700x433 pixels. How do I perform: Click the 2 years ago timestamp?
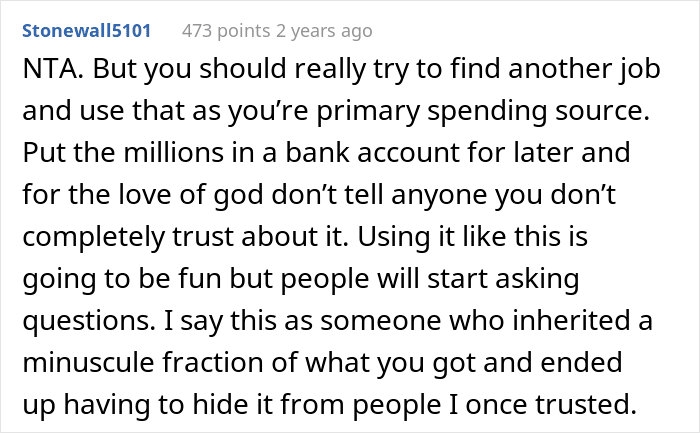pyautogui.click(x=324, y=31)
